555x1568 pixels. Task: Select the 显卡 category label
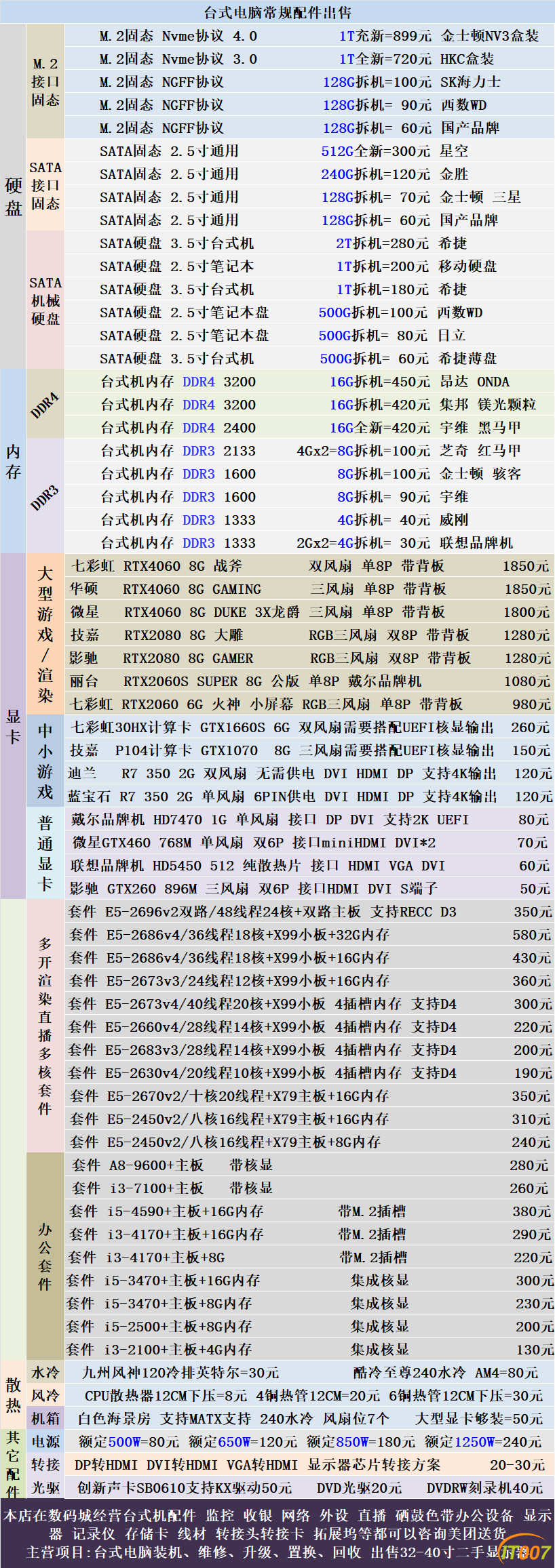tap(13, 726)
